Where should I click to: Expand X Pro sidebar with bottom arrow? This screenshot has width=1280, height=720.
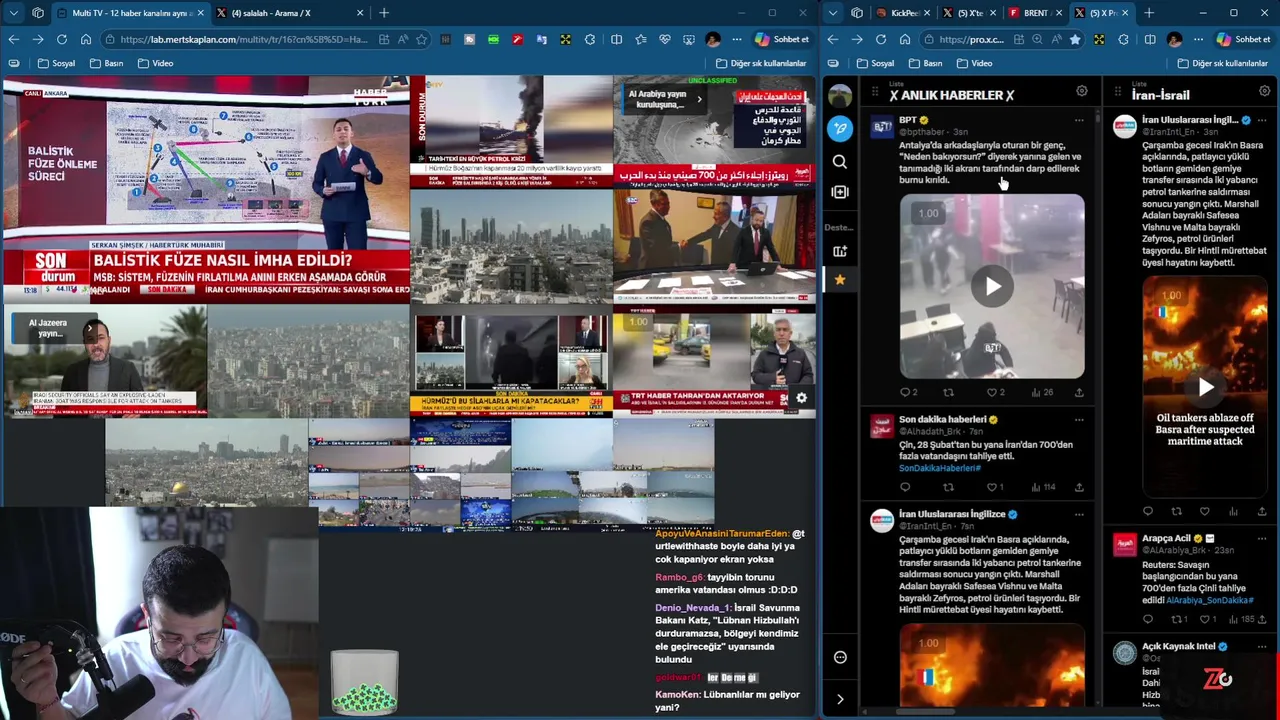click(x=840, y=699)
